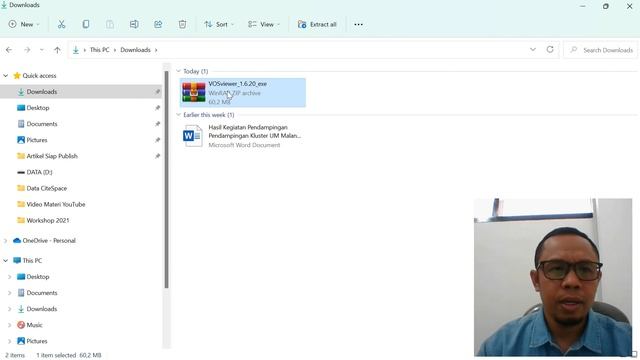The image size is (640, 360).
Task: Select Desktop under Quick access
Action: pyautogui.click(x=38, y=108)
